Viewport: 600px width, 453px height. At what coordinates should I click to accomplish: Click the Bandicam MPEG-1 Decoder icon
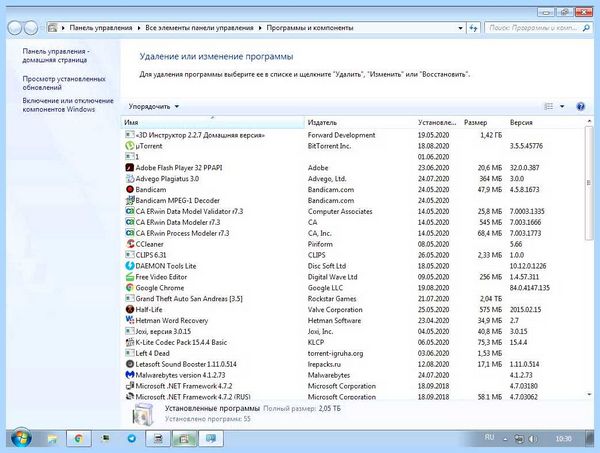[130, 200]
